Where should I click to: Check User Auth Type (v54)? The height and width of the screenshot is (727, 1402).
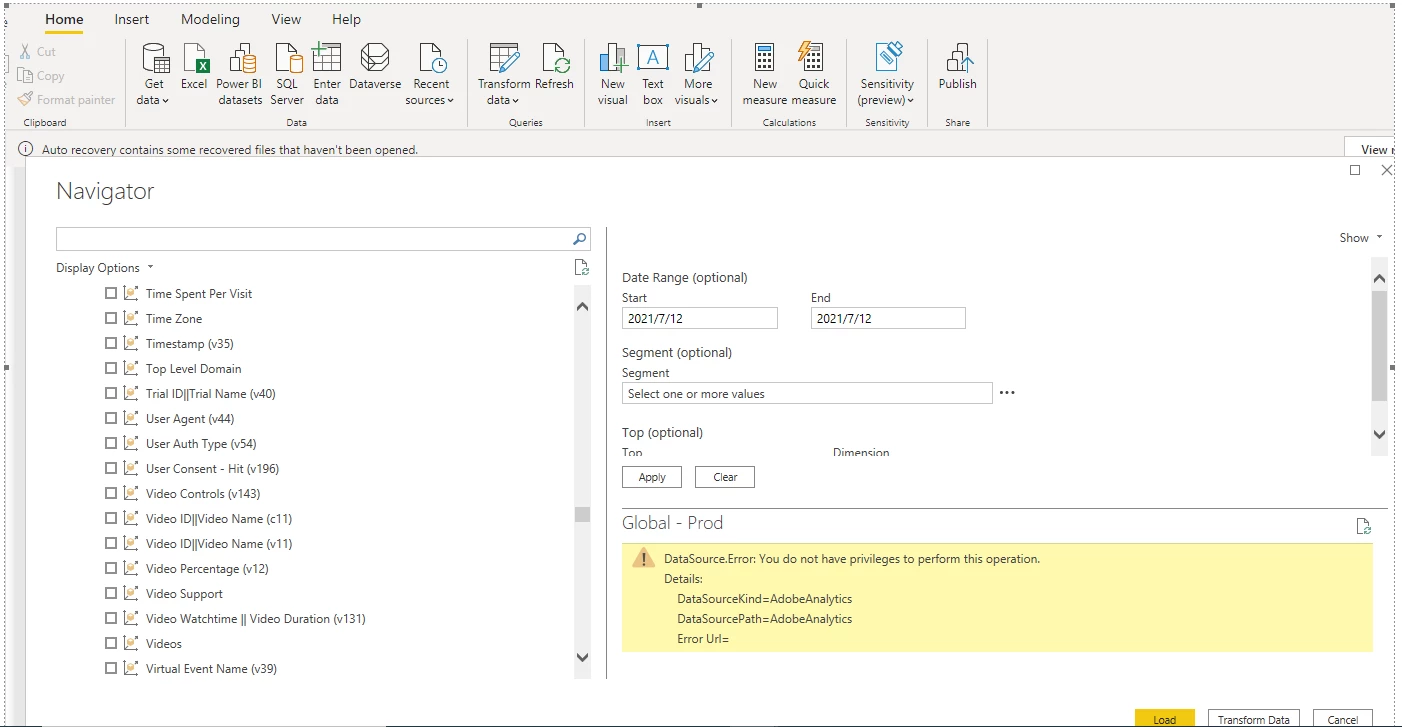pyautogui.click(x=111, y=443)
